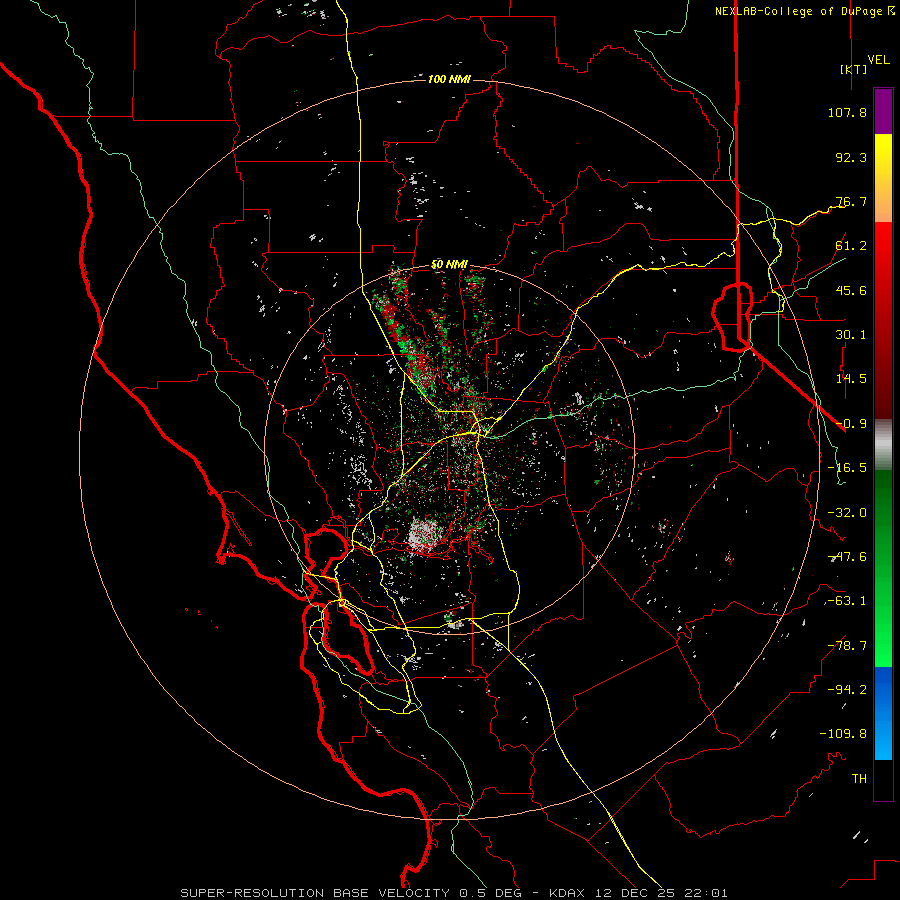This screenshot has width=900, height=900.
Task: Click the 14.5 scale label
Action: [851, 379]
